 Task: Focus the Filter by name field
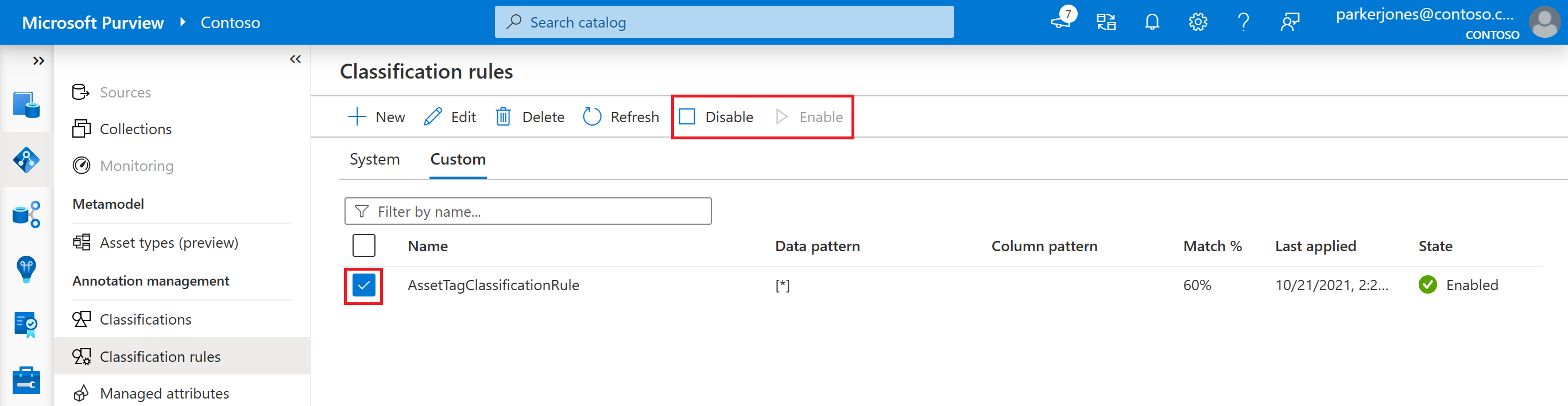[x=528, y=211]
